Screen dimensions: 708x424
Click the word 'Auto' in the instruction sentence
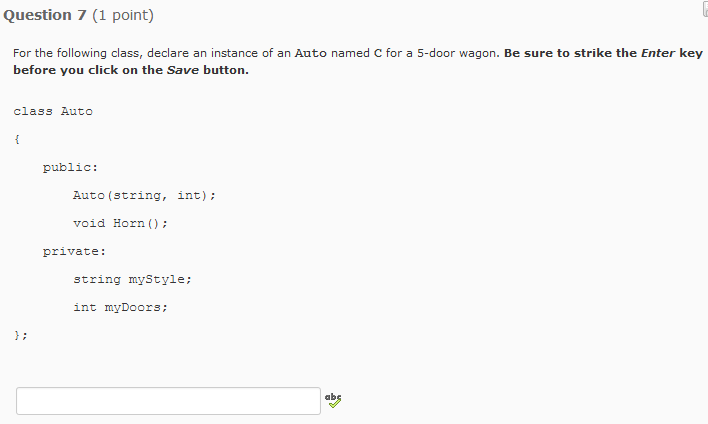click(x=311, y=53)
